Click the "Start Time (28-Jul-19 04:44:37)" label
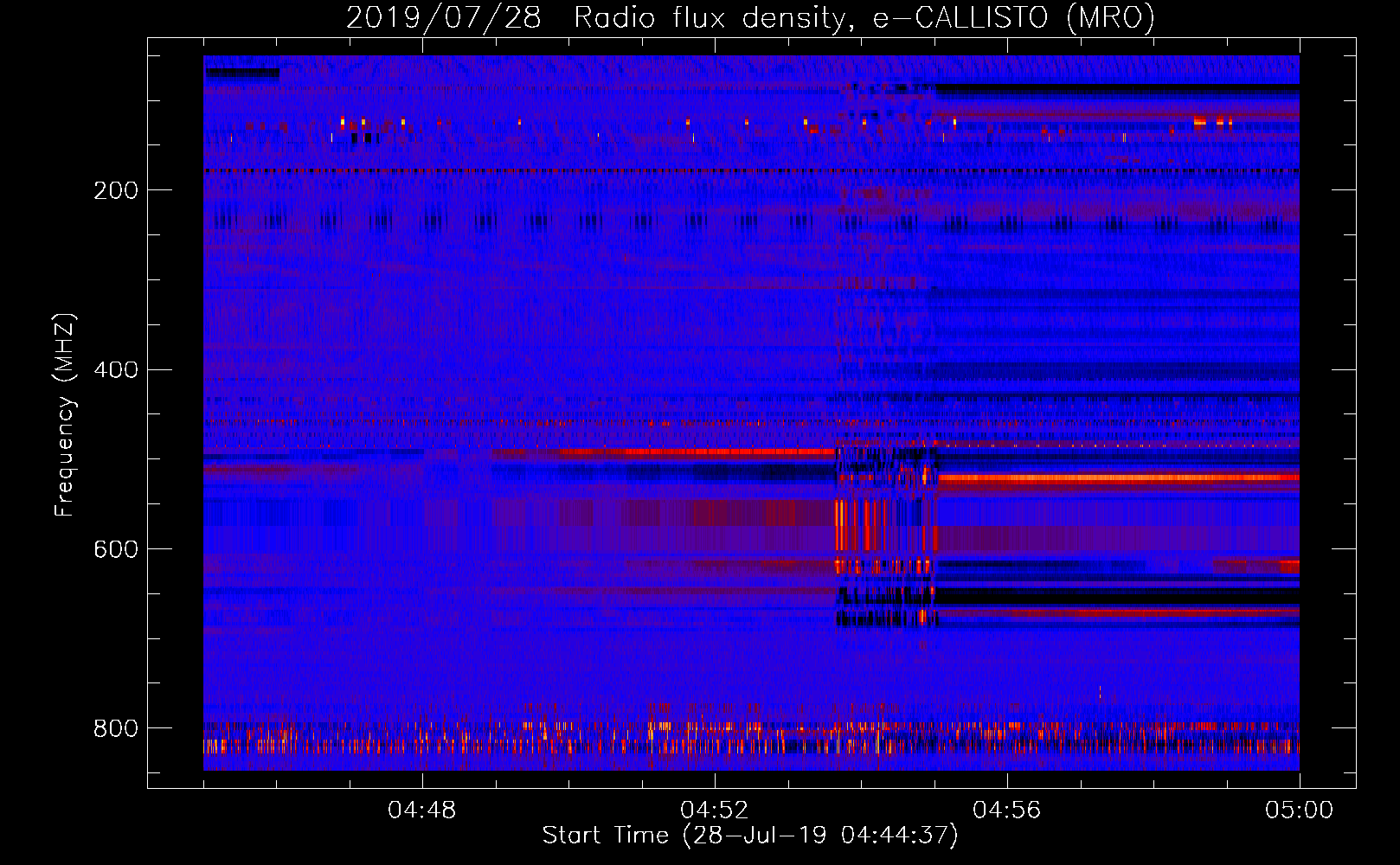Viewport: 1400px width, 865px height. pos(750,836)
